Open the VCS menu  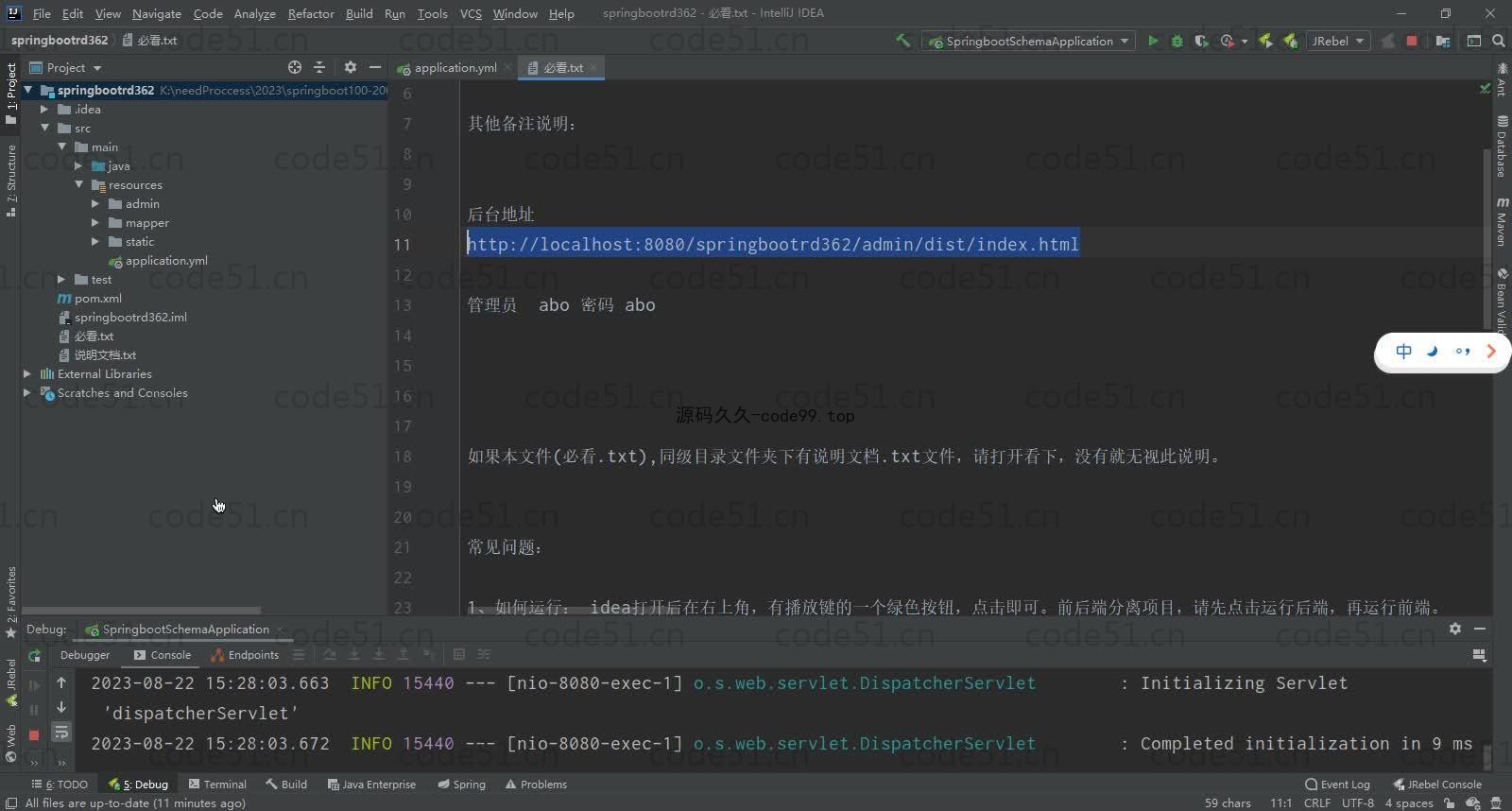[x=471, y=13]
